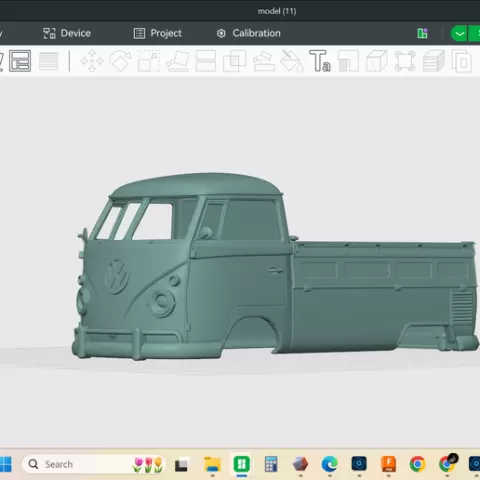Viewport: 480px width, 480px height.
Task: Open Google Chrome from the taskbar
Action: click(x=418, y=464)
